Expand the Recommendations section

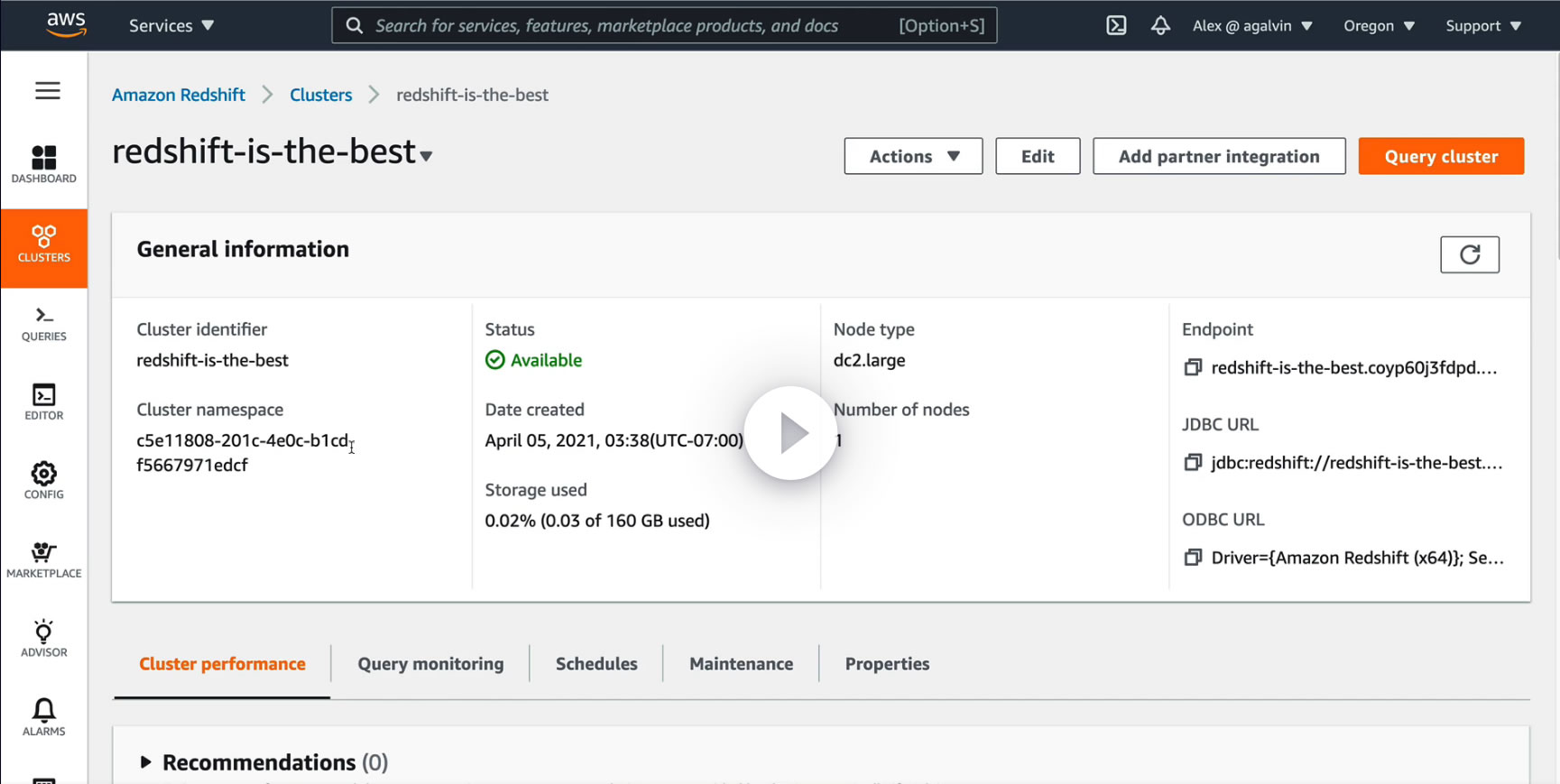click(145, 762)
